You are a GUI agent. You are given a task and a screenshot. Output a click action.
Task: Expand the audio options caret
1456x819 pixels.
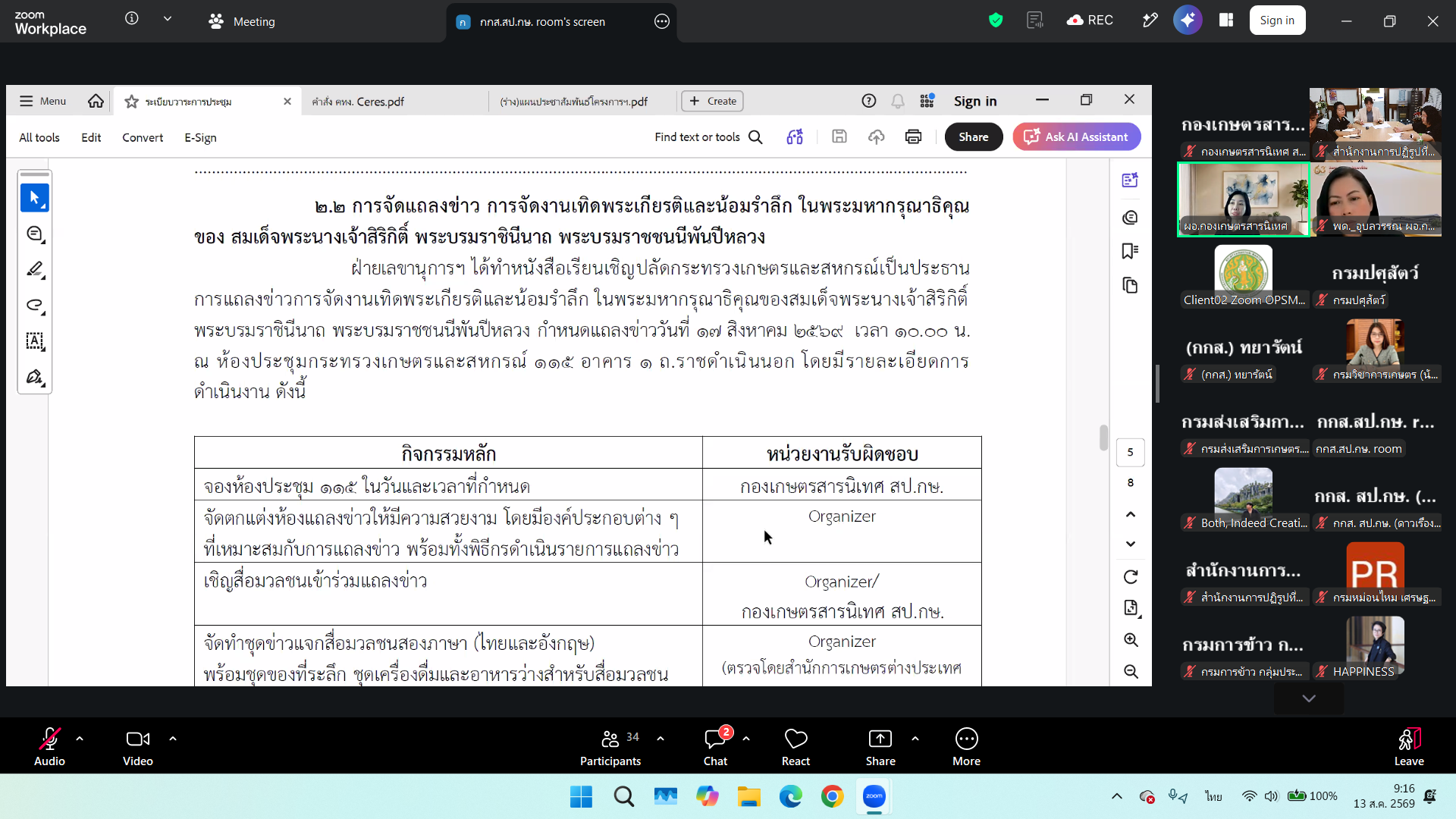(80, 738)
